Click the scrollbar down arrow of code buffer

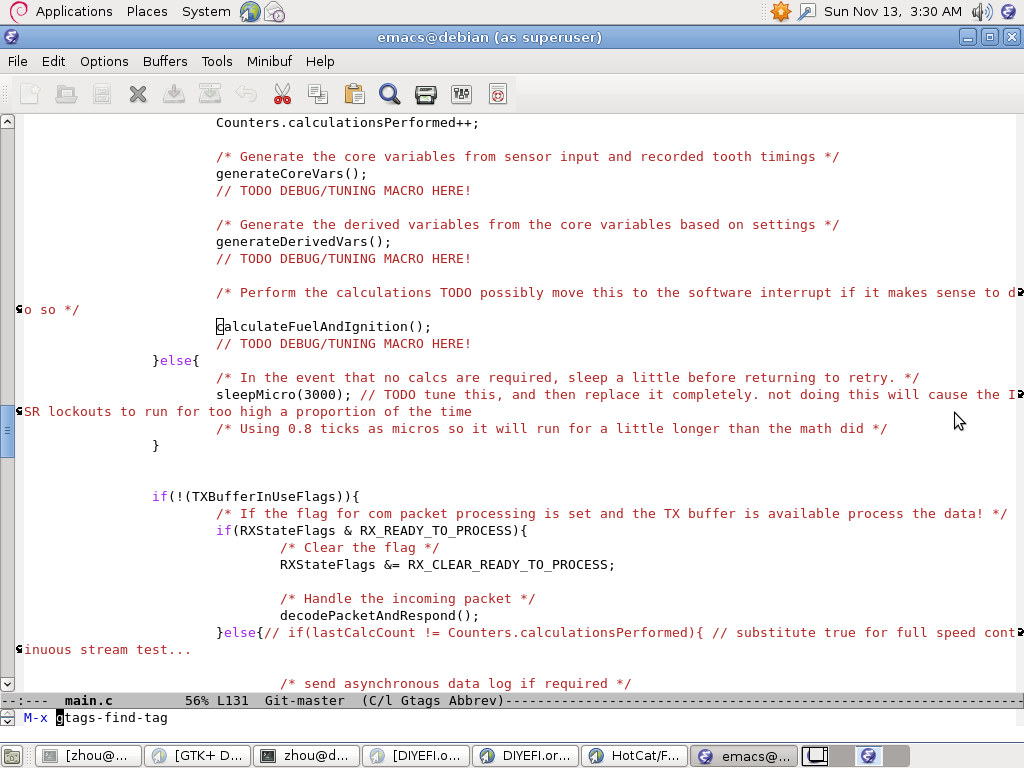8,684
